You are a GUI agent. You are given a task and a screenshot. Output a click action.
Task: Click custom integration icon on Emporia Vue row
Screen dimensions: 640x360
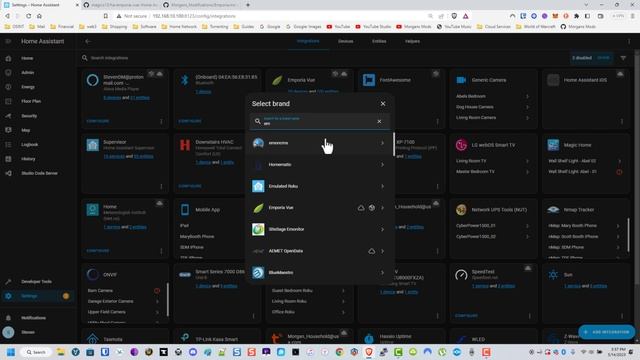coord(371,208)
